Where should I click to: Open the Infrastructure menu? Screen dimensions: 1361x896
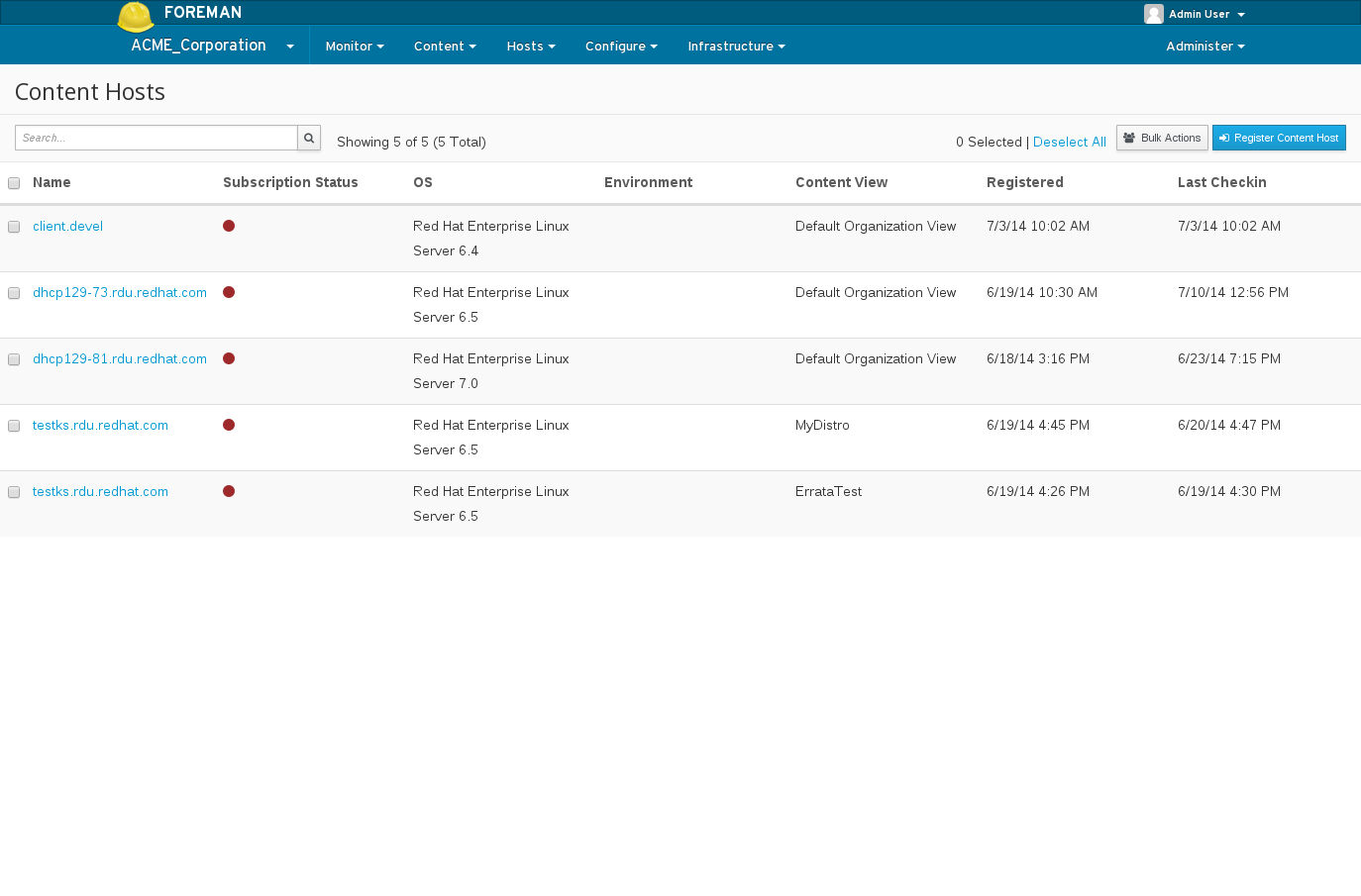point(736,46)
